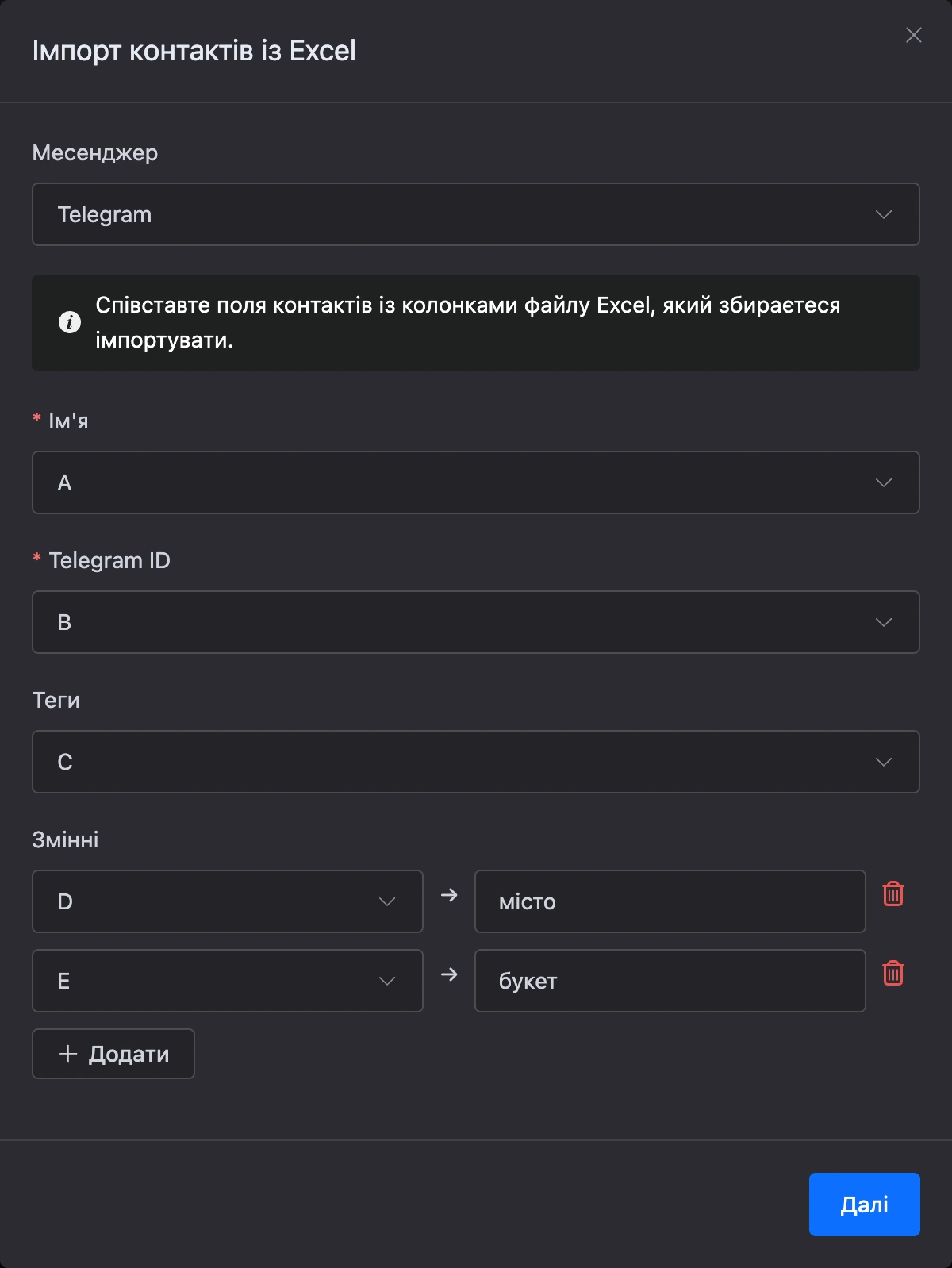
Task: Click the hint text about matching Excel columns
Action: (x=468, y=322)
